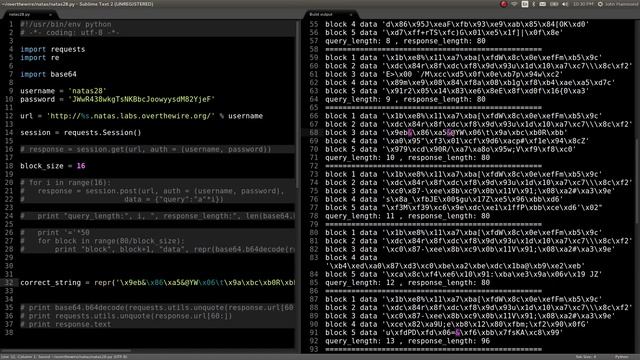Select the Build output tab
The height and width of the screenshot is (360, 640).
coord(330,14)
